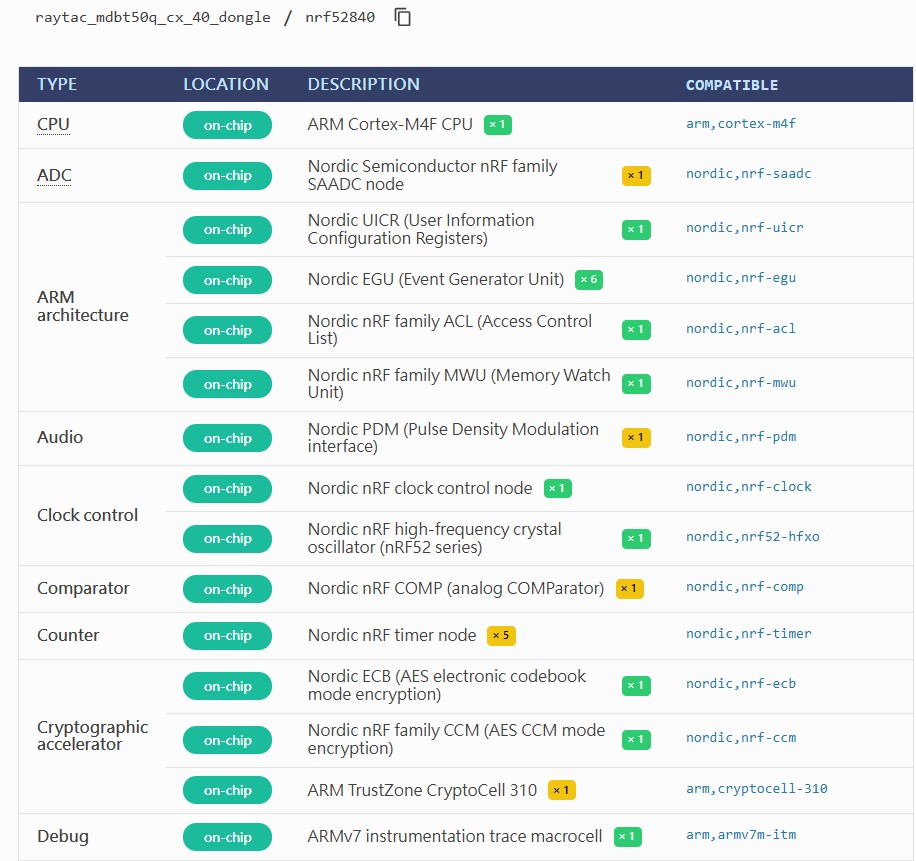Click the copy icon beside nrf52840
Viewport: 916px width, 861px height.
pyautogui.click(x=403, y=17)
